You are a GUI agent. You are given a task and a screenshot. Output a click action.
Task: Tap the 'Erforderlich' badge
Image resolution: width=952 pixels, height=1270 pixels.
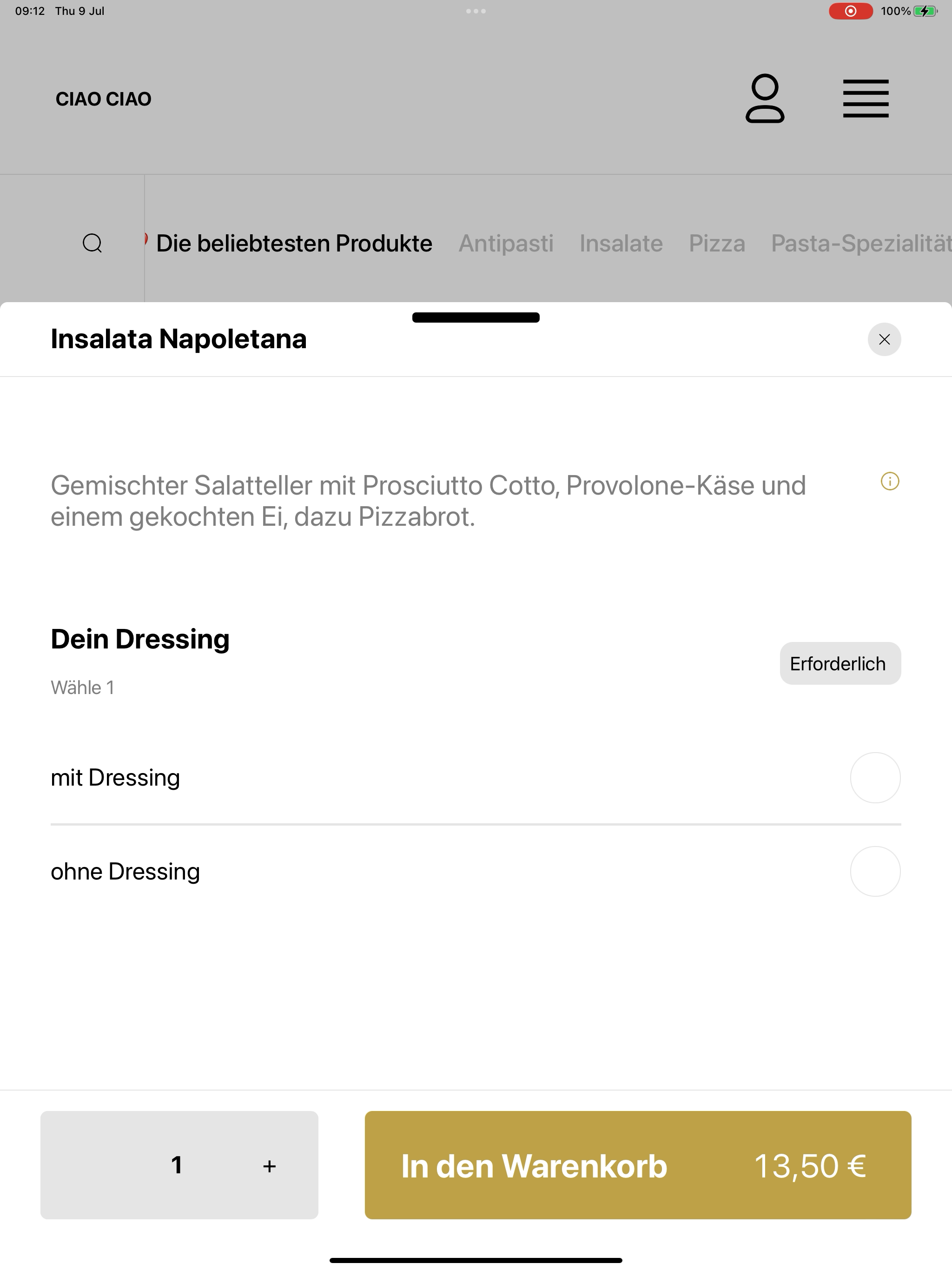[840, 663]
